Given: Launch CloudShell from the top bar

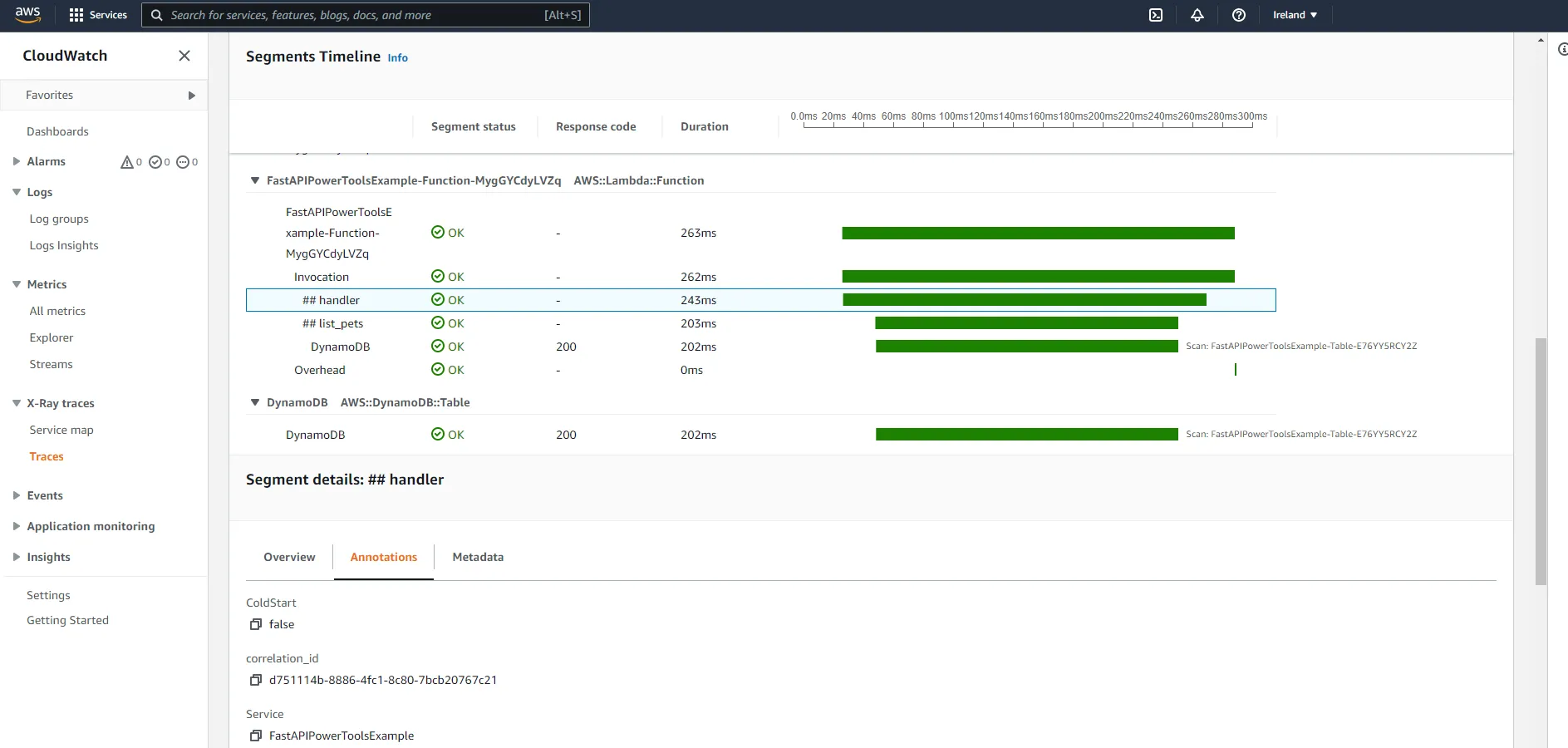Looking at the screenshot, I should tap(1155, 14).
